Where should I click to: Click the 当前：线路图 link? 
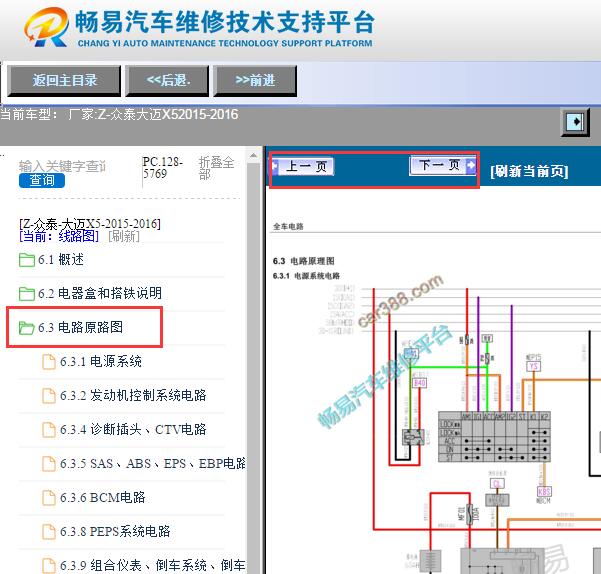59,236
